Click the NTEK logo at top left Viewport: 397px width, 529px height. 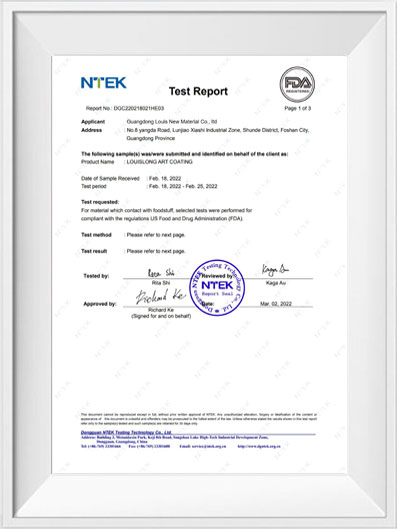click(x=104, y=83)
